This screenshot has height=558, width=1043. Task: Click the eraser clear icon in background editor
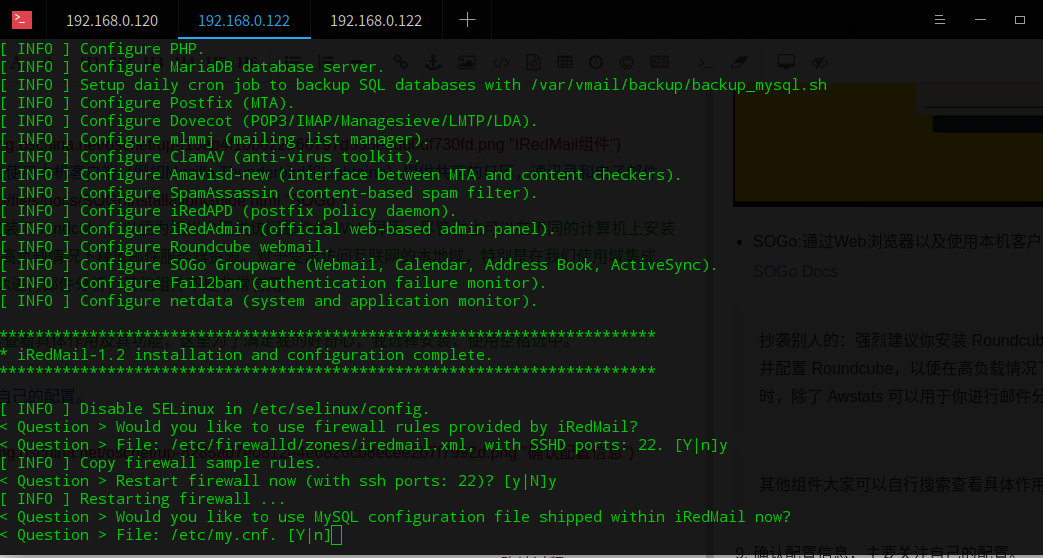(739, 62)
